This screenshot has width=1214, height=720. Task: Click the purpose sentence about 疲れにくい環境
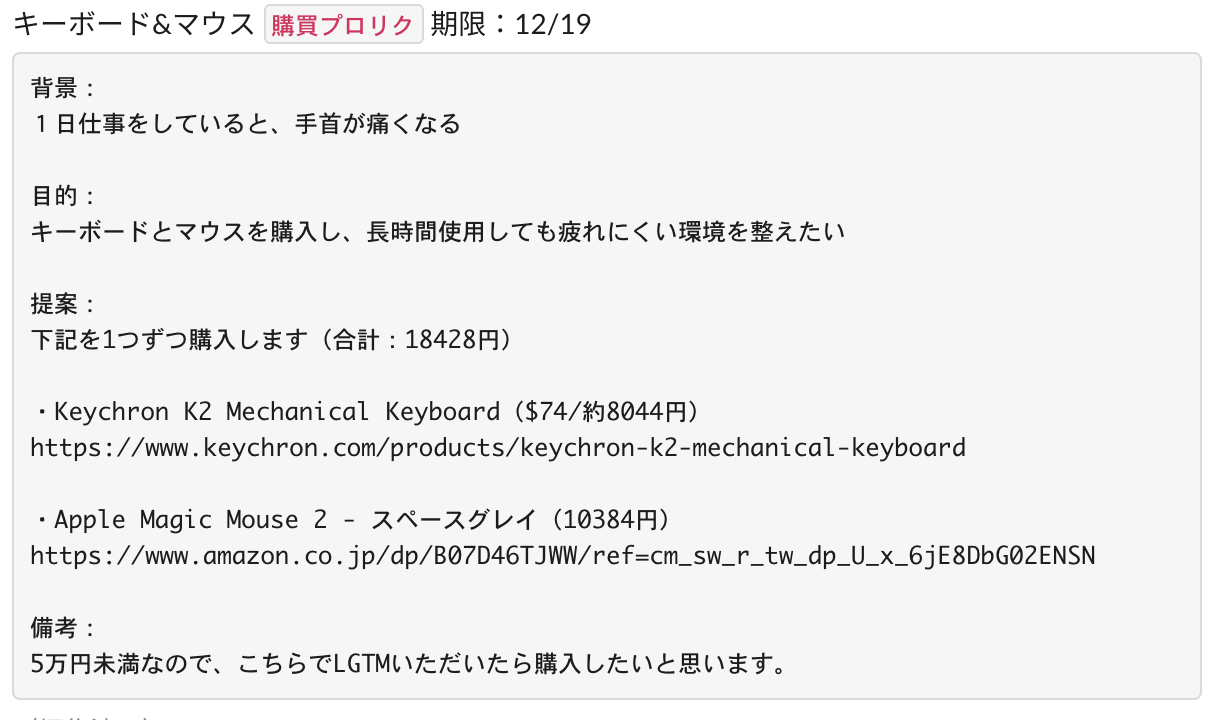point(438,232)
